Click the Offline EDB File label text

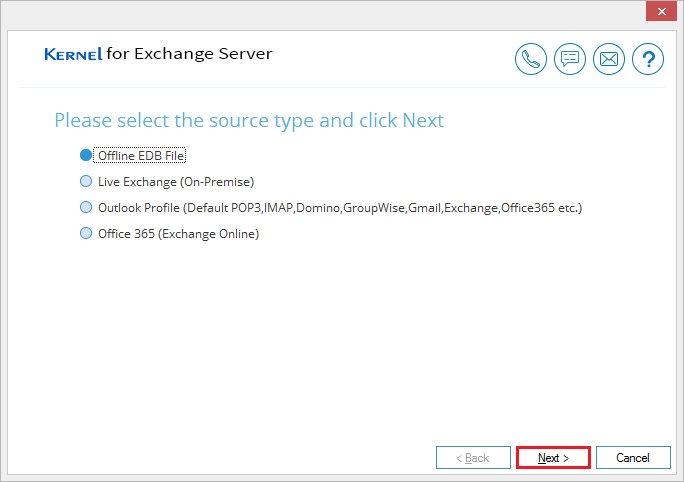[x=140, y=156]
